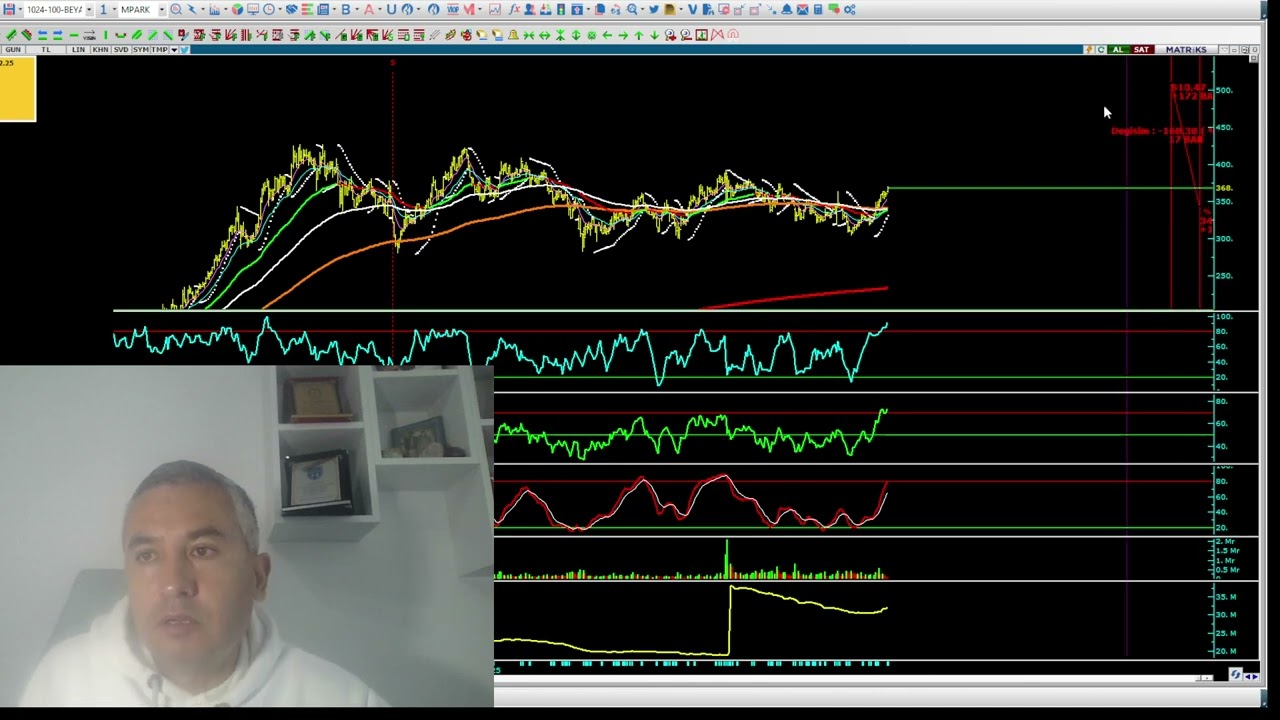The image size is (1280, 720).
Task: Click the green chat bubble icon
Action: [x=834, y=10]
